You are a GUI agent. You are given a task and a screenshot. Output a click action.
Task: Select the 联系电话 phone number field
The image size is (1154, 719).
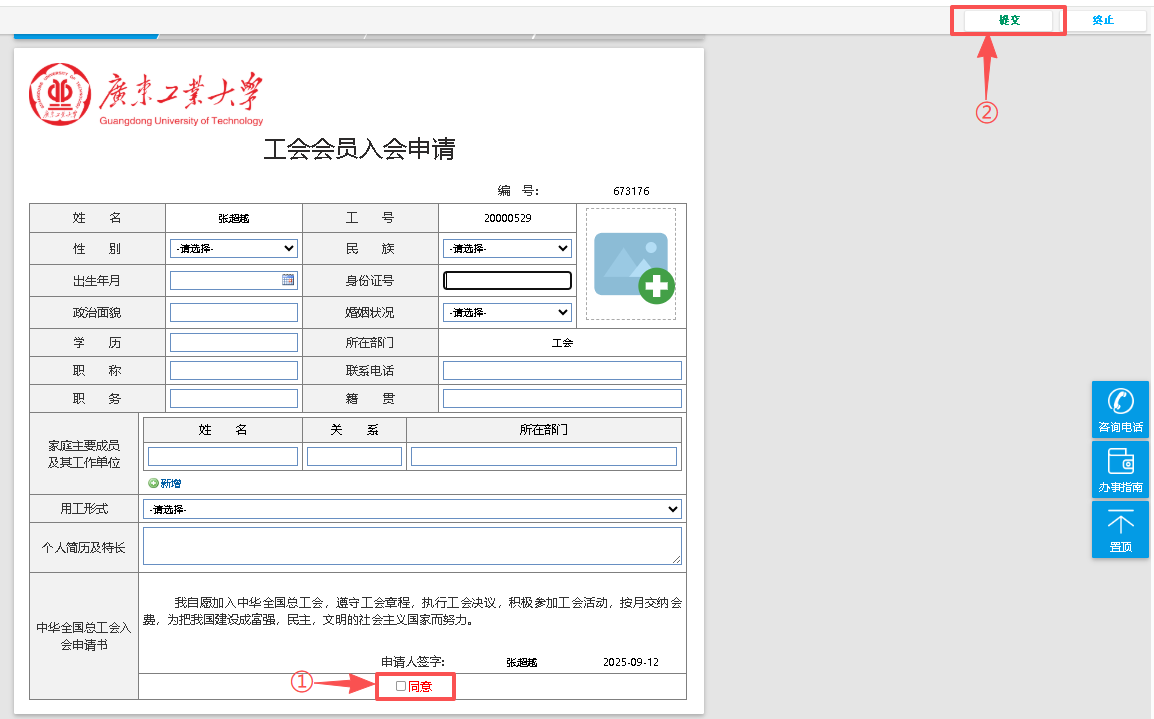tap(562, 371)
